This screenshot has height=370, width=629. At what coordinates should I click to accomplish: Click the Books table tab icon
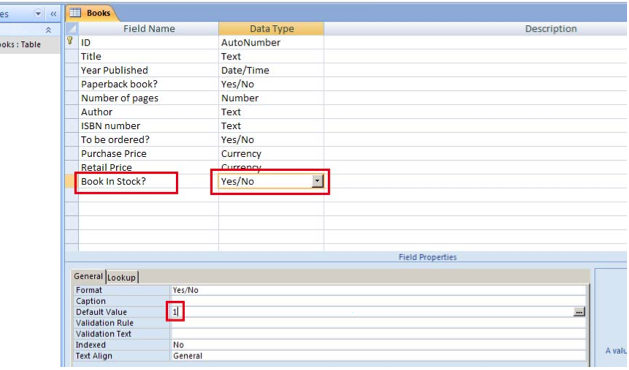click(x=75, y=13)
